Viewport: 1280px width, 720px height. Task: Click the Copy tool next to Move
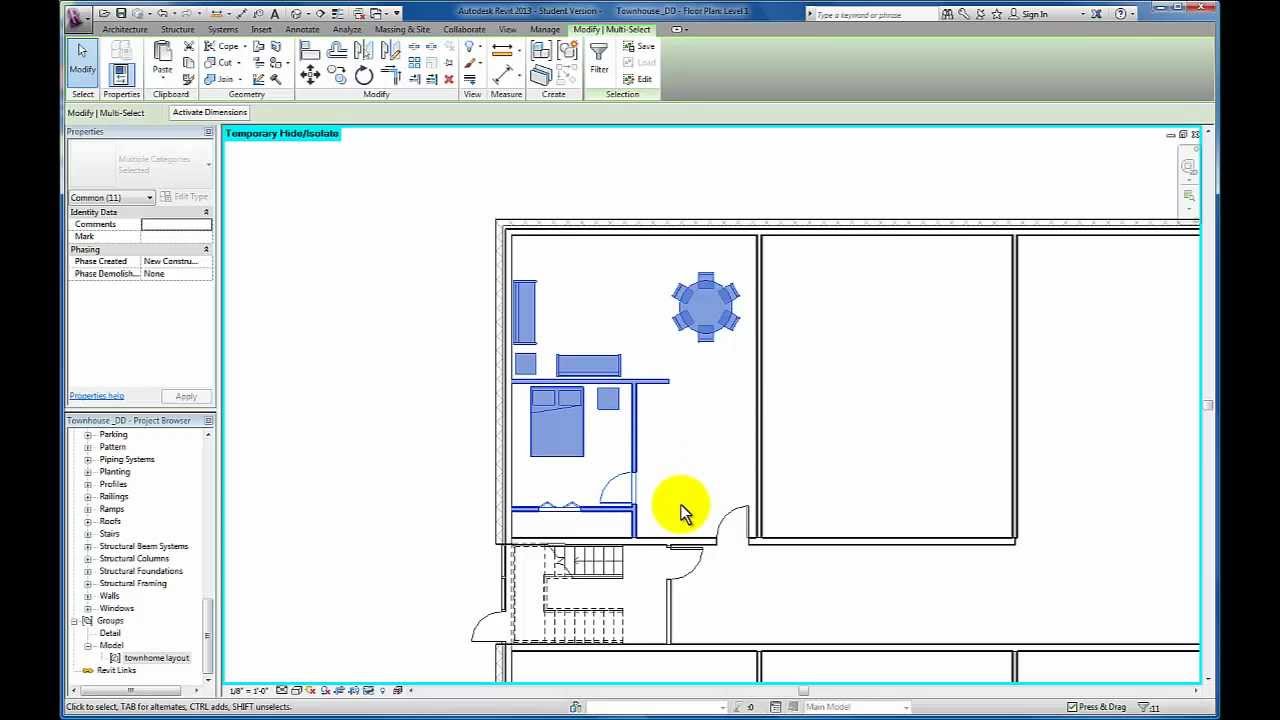[x=337, y=75]
